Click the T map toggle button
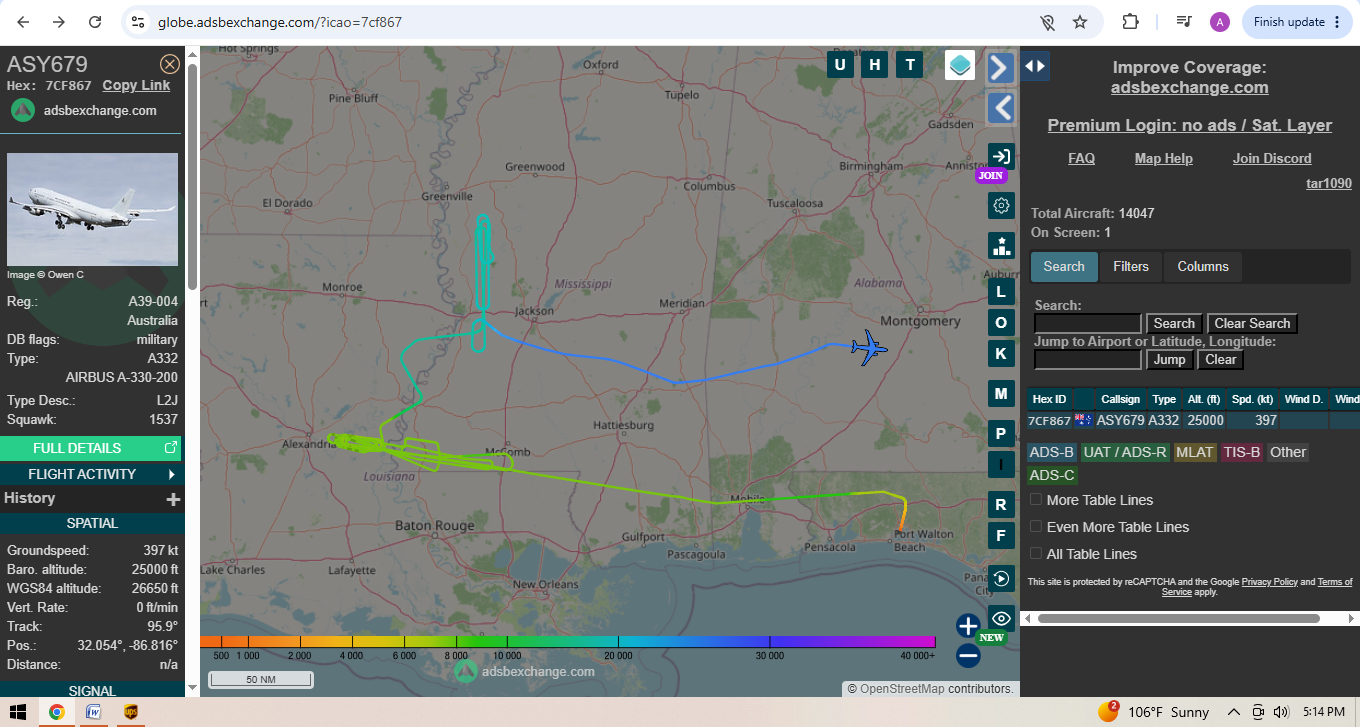The height and width of the screenshot is (727, 1360). point(910,65)
